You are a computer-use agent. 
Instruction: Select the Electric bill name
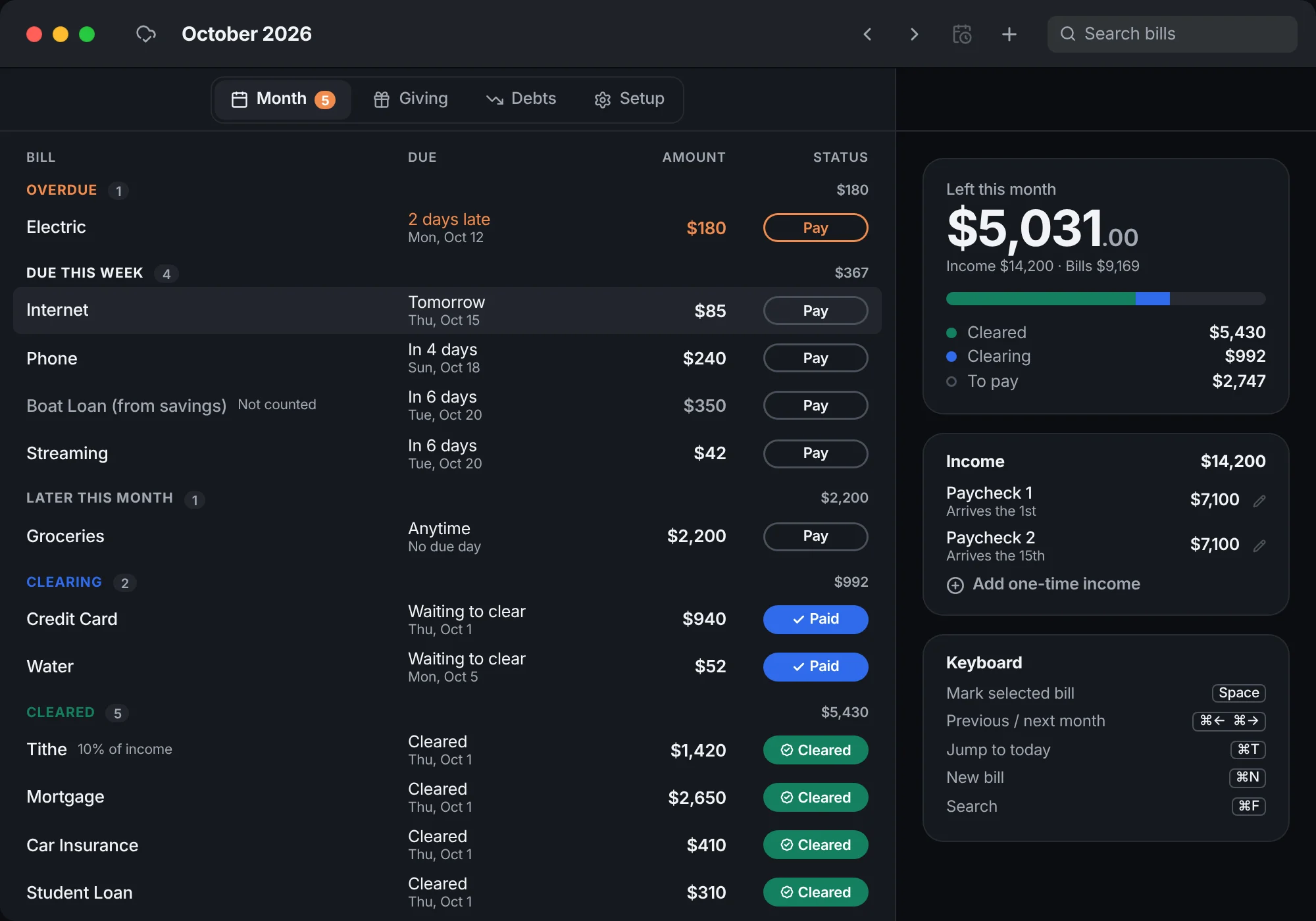point(56,227)
